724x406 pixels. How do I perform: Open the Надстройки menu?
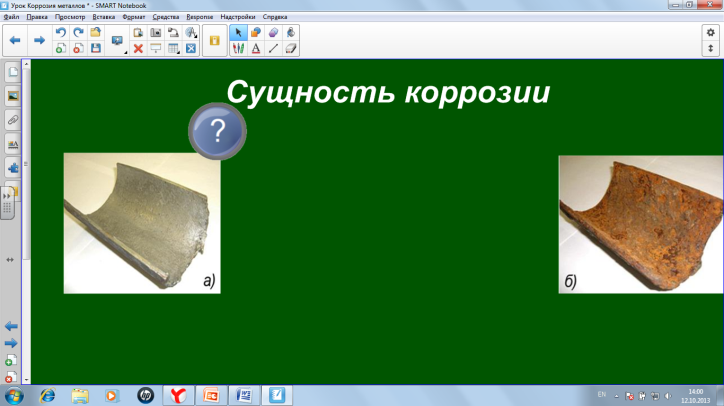tap(238, 17)
